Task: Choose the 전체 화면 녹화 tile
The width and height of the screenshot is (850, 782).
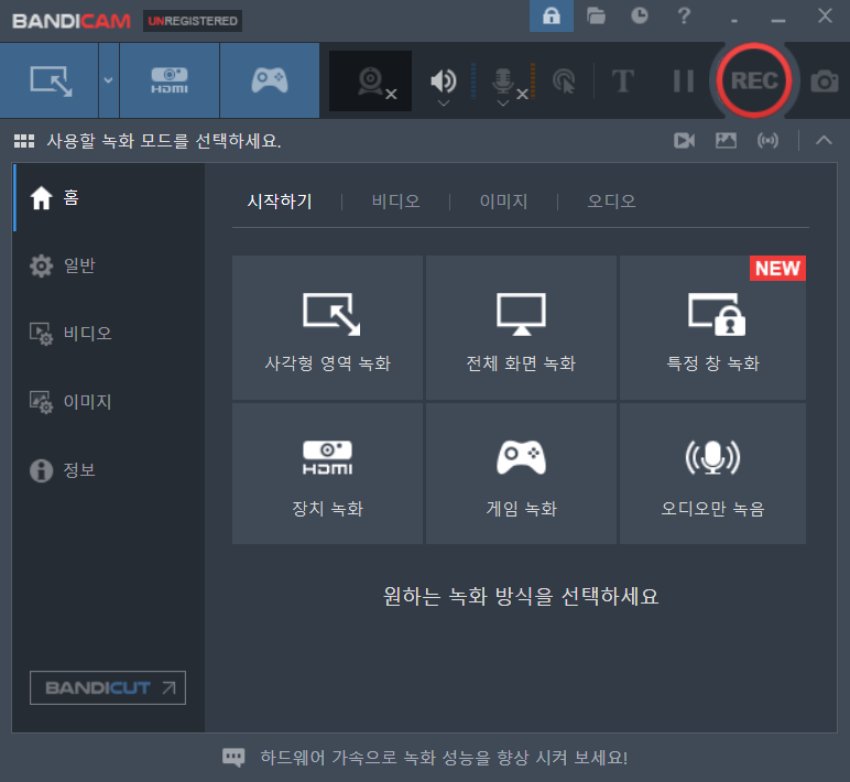Action: coord(521,327)
